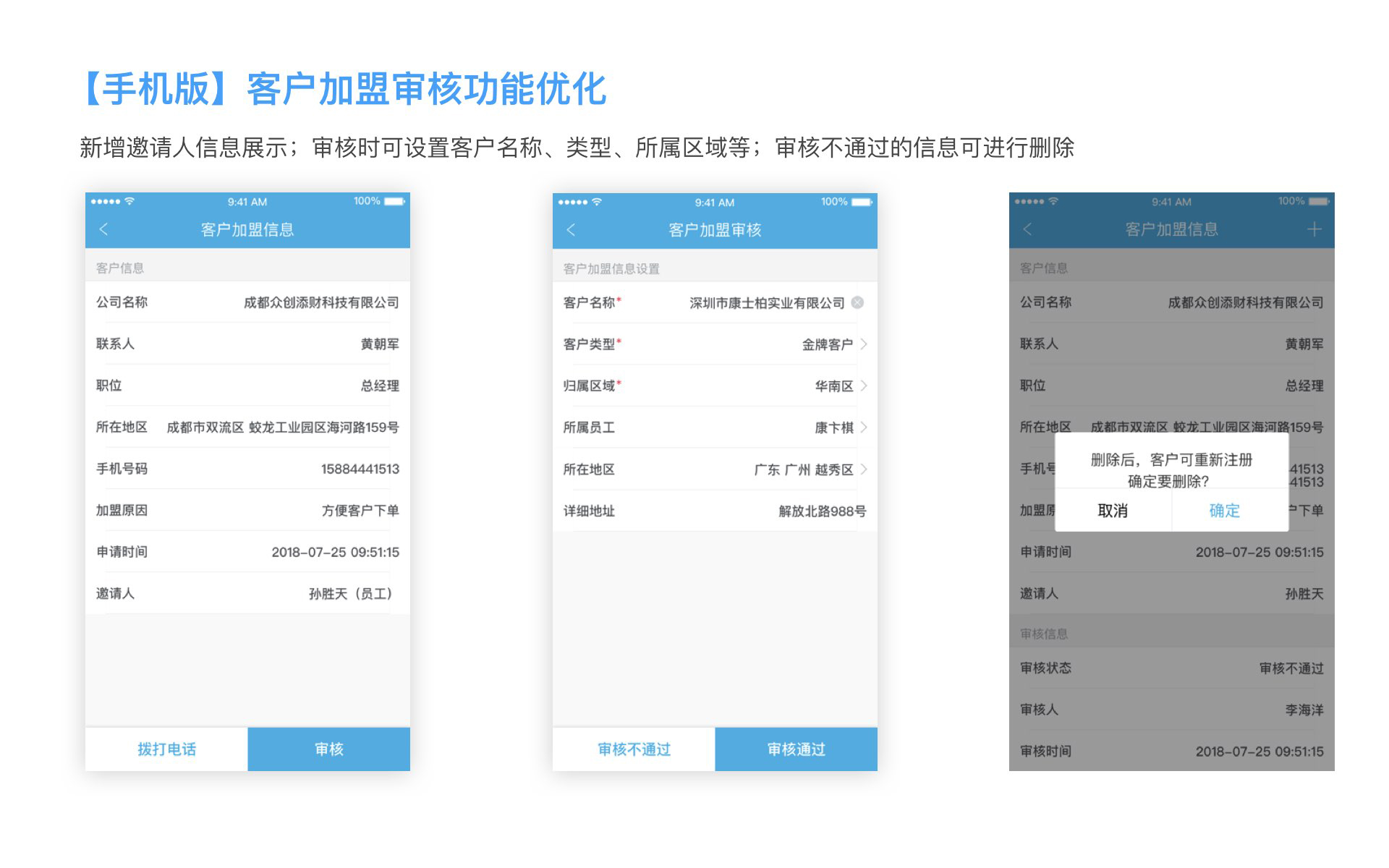Tap back arrow on 客户加盟信息 first screen
The image size is (1389, 868).
[x=103, y=229]
